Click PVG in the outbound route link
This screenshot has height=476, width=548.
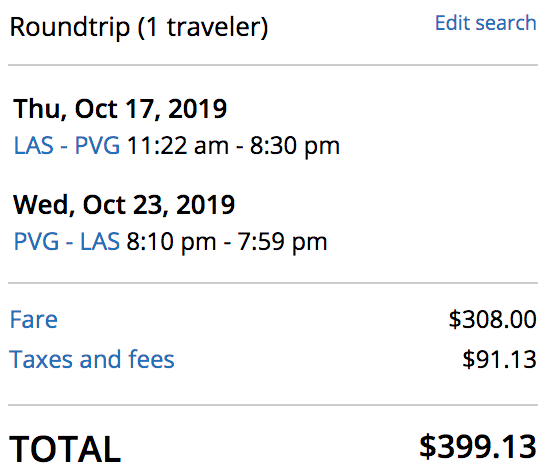[98, 145]
